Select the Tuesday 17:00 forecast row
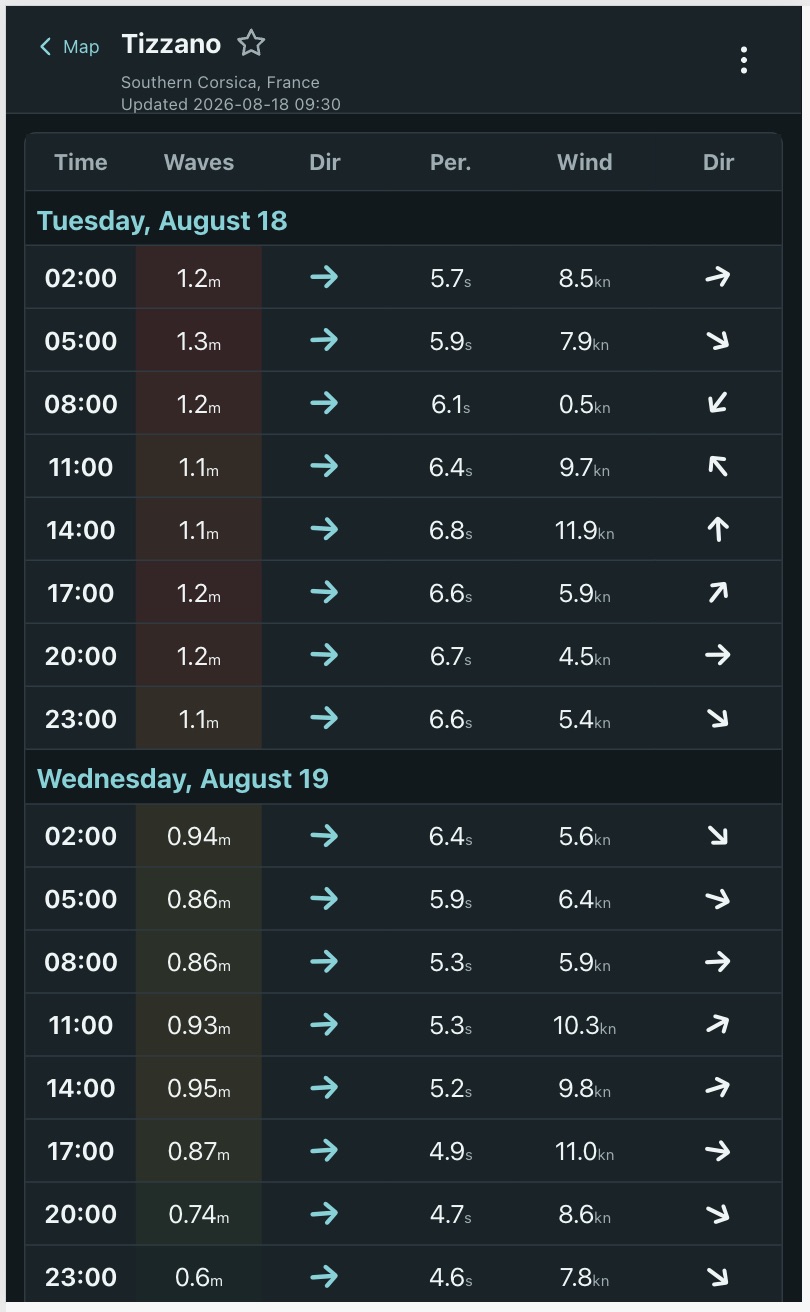Viewport: 810px width, 1312px height. (403, 593)
